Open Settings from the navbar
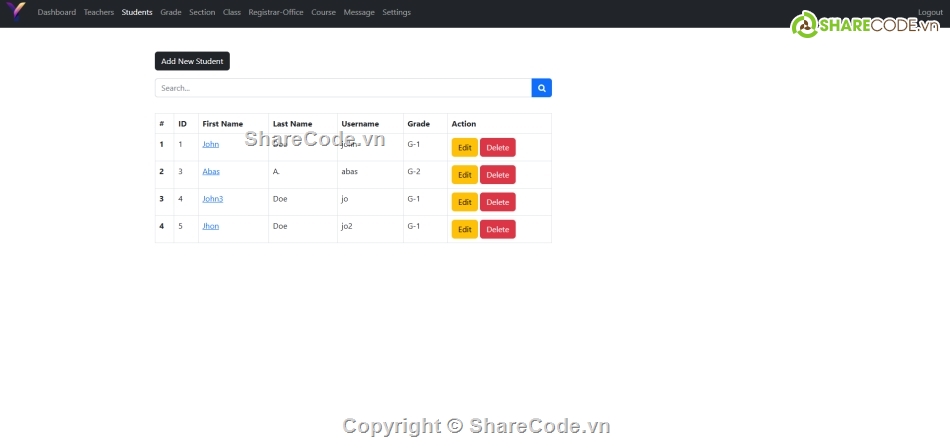The width and height of the screenshot is (950, 448). (x=396, y=13)
